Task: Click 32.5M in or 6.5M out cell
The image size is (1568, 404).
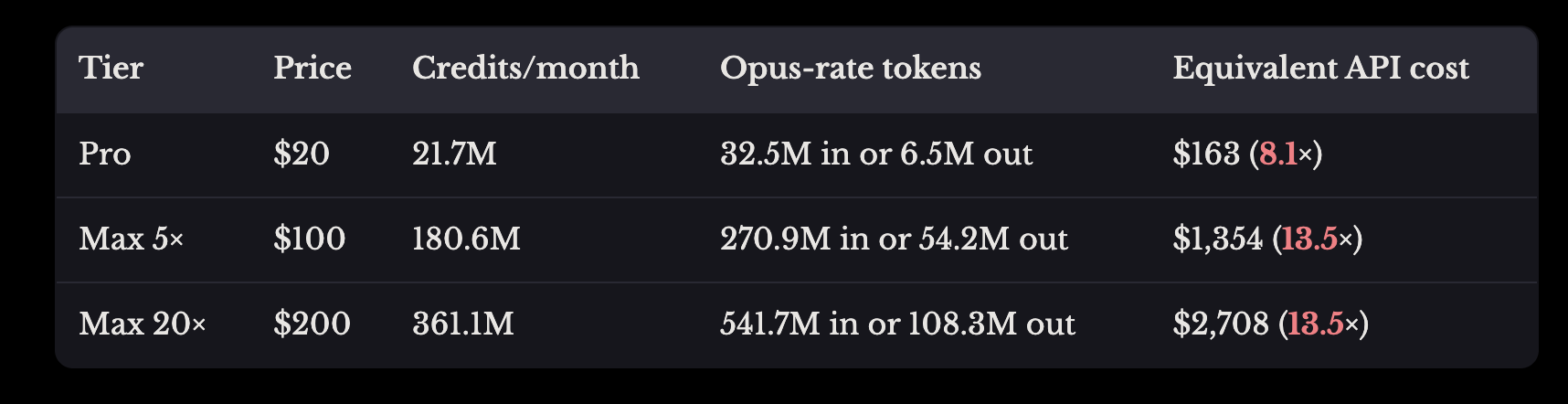Action: click(876, 154)
